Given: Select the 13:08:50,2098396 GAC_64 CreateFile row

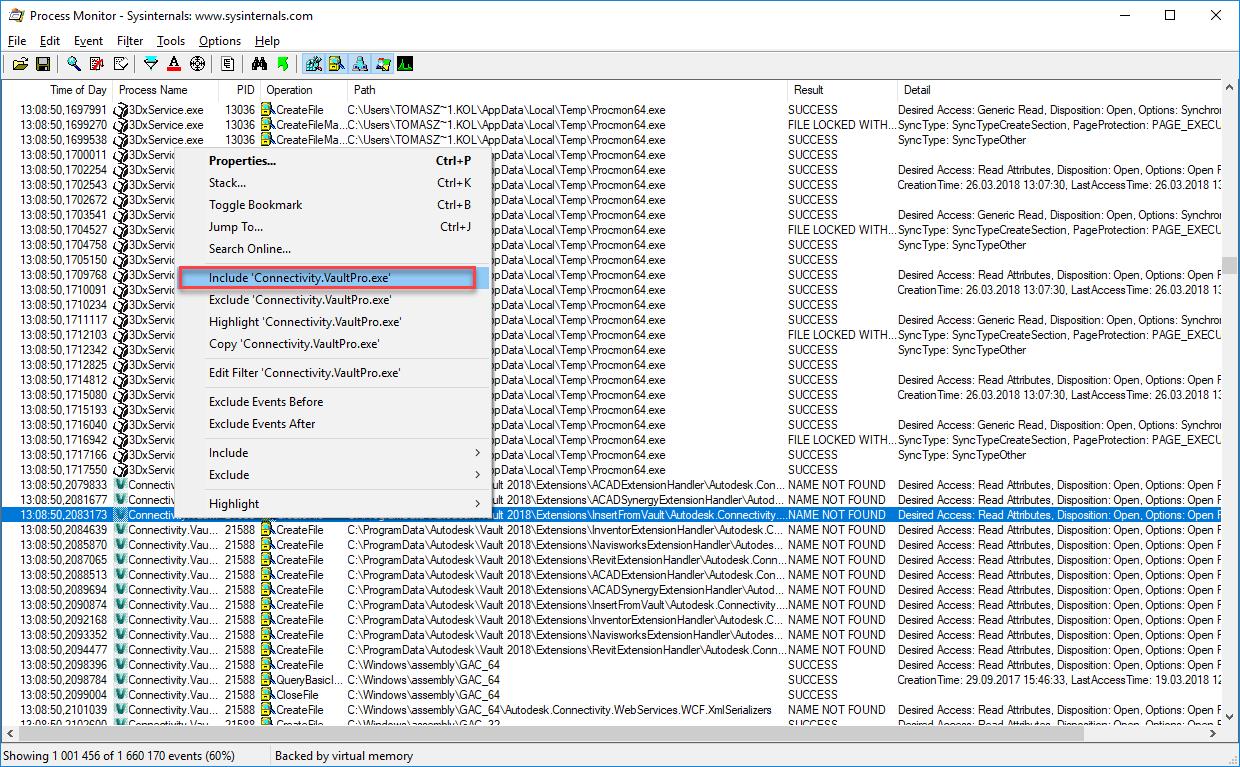Looking at the screenshot, I should point(500,665).
